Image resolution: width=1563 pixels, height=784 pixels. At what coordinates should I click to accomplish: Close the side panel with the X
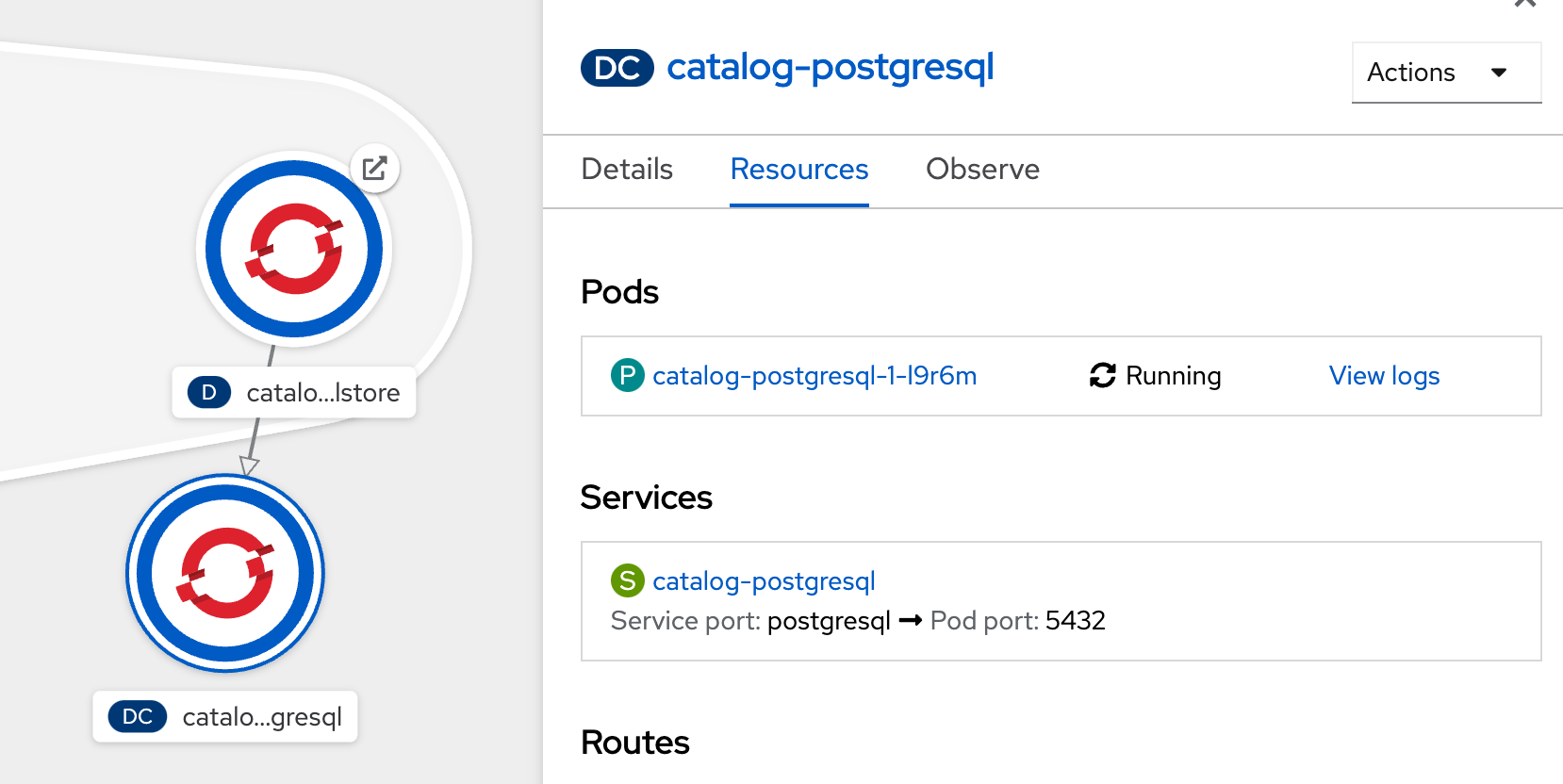point(1524,3)
